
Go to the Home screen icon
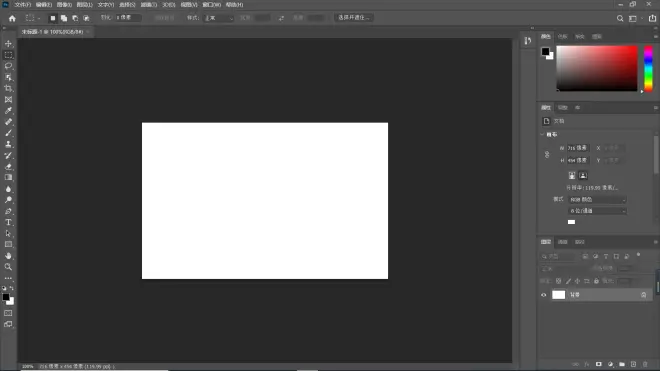click(12, 18)
